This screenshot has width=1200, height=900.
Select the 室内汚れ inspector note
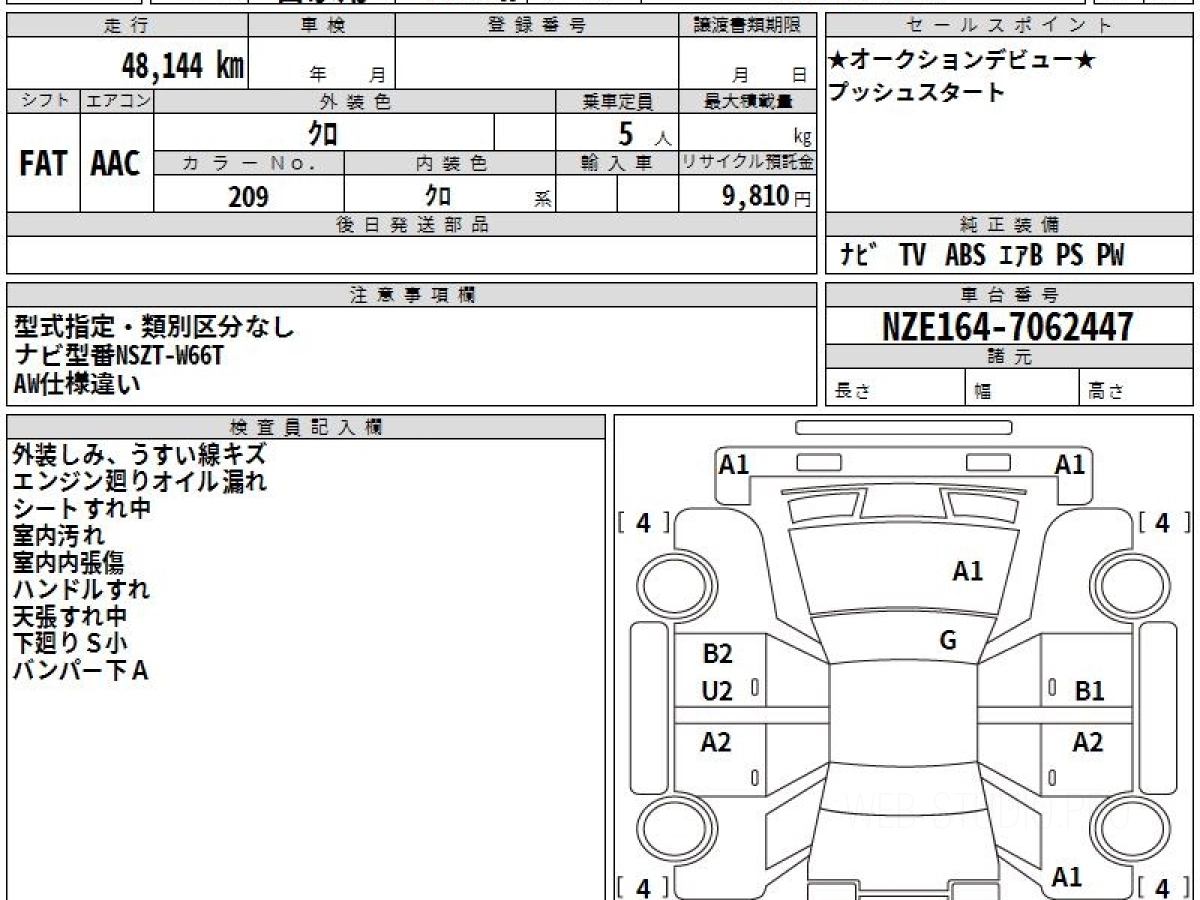click(x=59, y=536)
